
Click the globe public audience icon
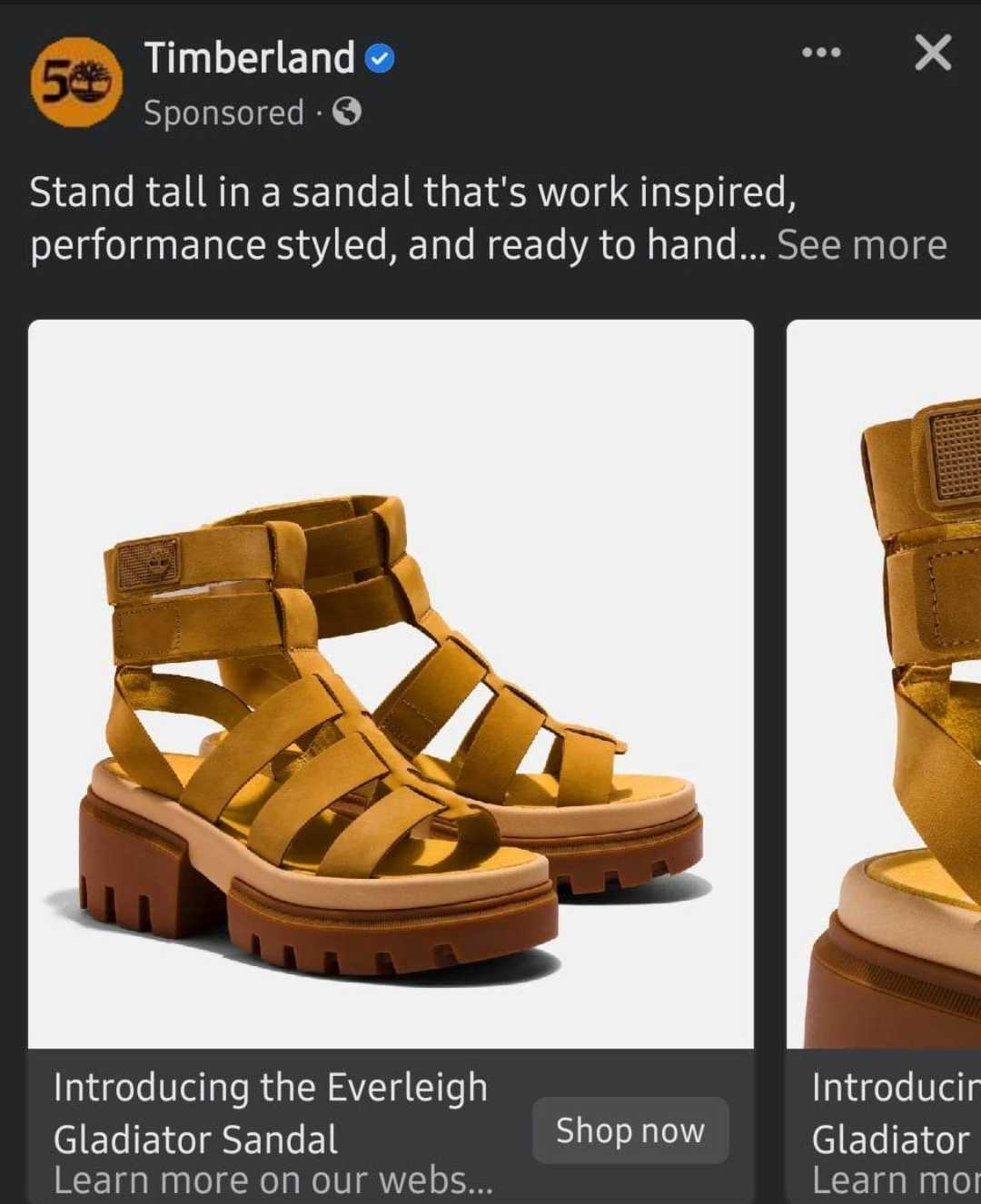[347, 112]
